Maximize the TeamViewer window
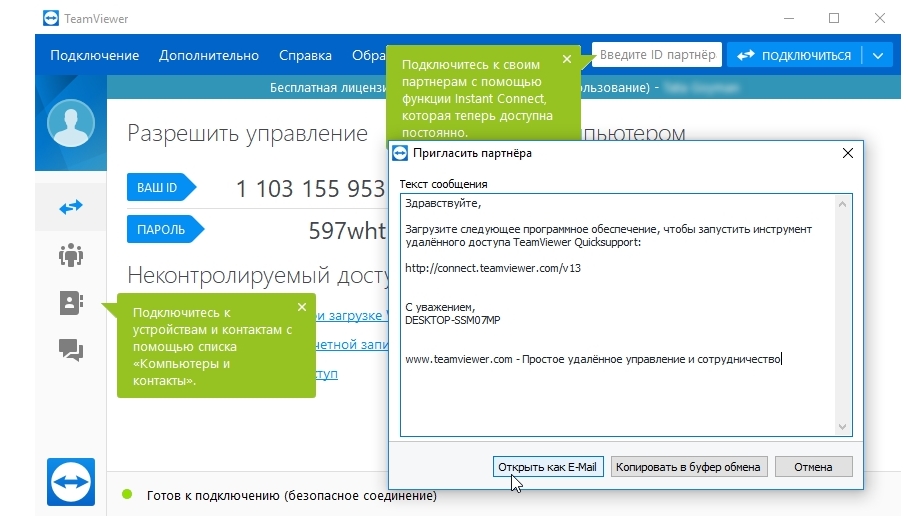 coord(834,18)
